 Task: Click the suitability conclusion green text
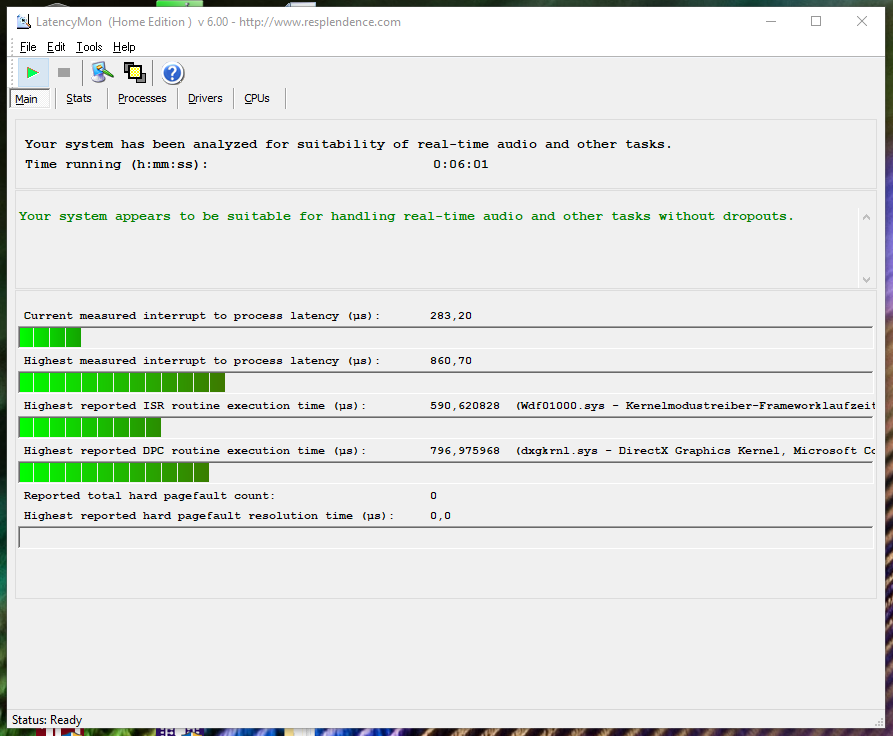pyautogui.click(x=406, y=216)
